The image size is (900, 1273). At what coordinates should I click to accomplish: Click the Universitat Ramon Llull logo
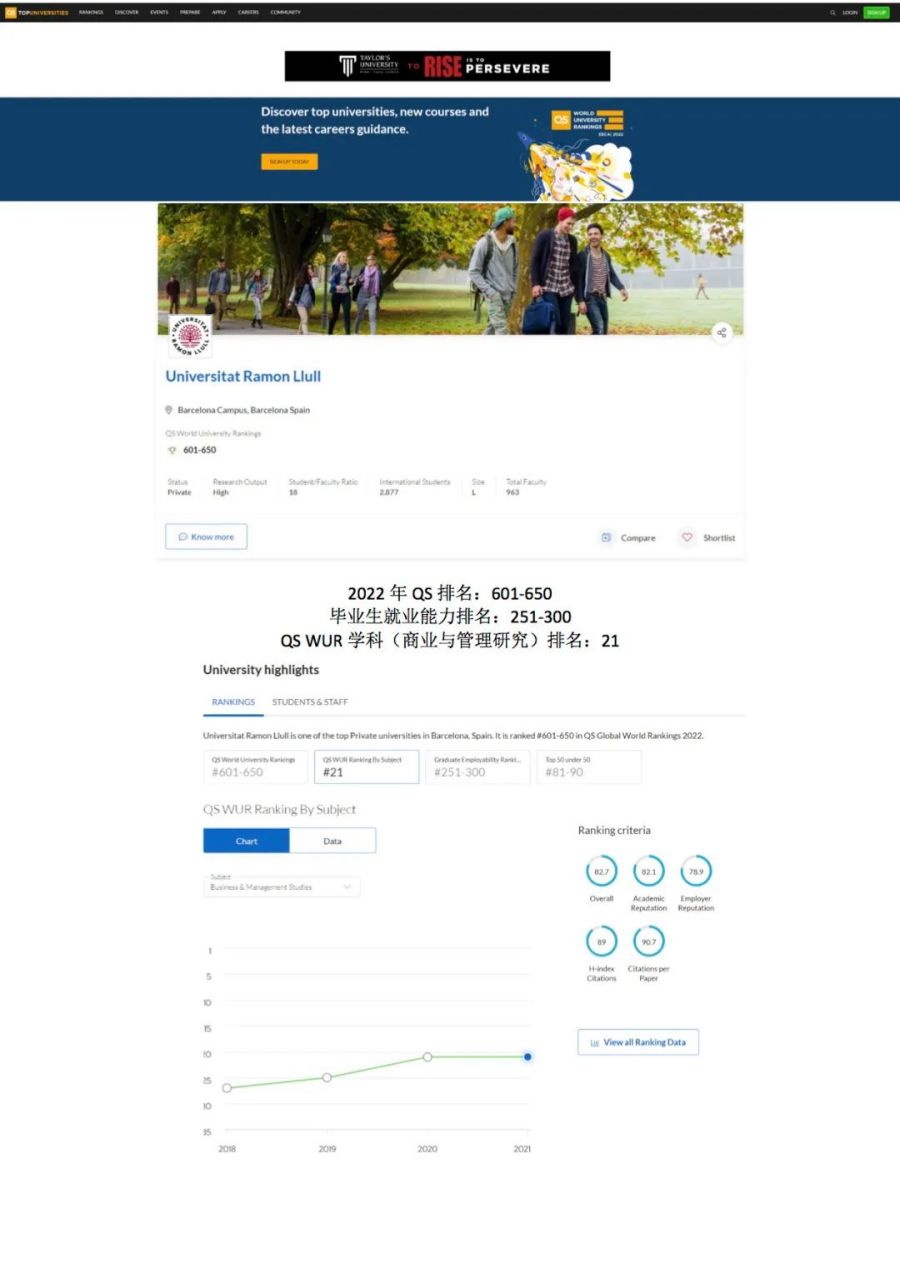pos(190,335)
